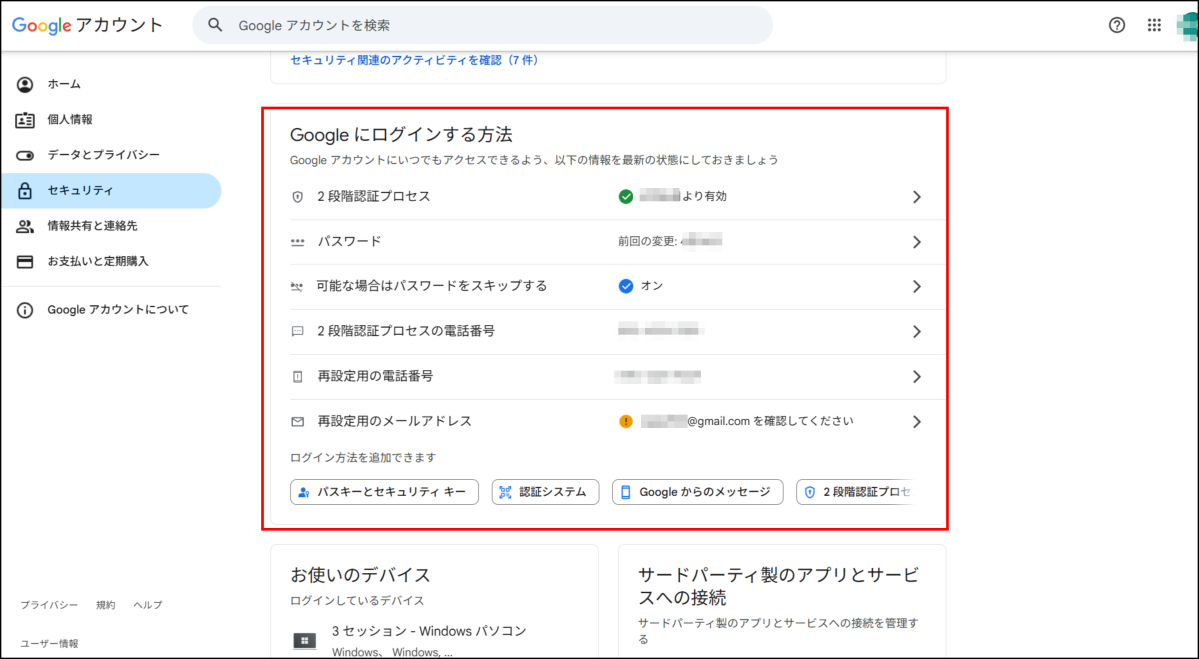
Task: Click サードパーティ製のアプリとサービスへの接続 heading
Action: coord(778,586)
